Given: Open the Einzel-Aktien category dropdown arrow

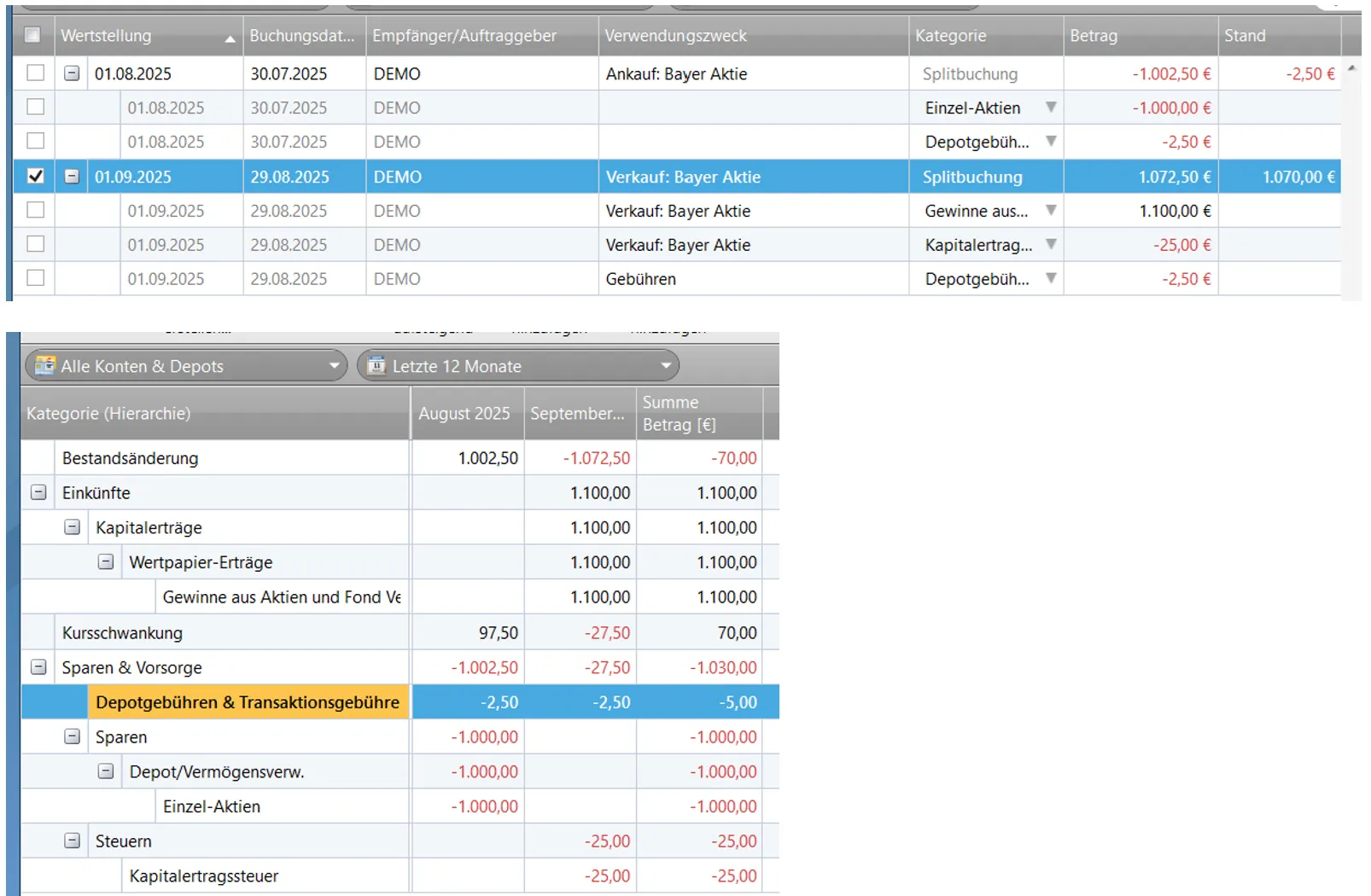Looking at the screenshot, I should (x=1051, y=108).
